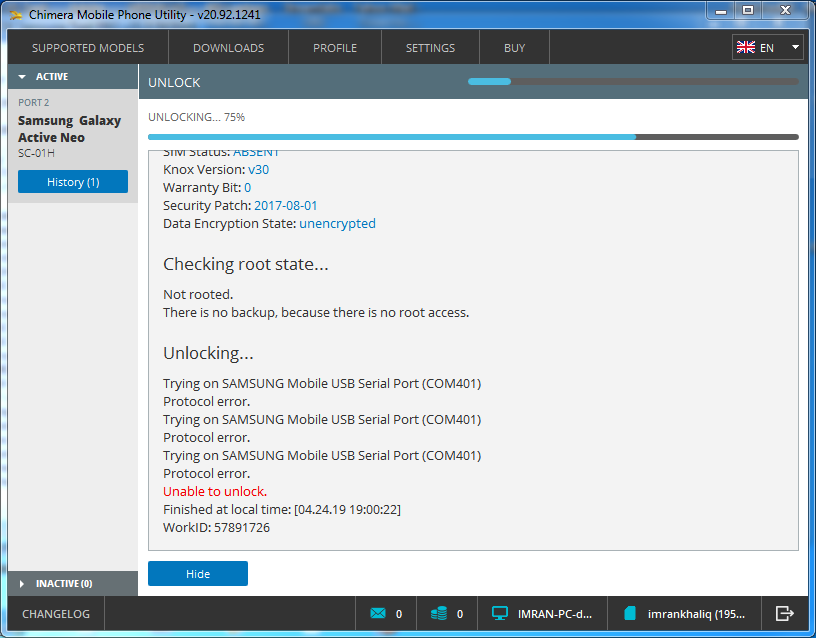Click the credits coins icon in status bar
The image size is (816, 638).
439,614
